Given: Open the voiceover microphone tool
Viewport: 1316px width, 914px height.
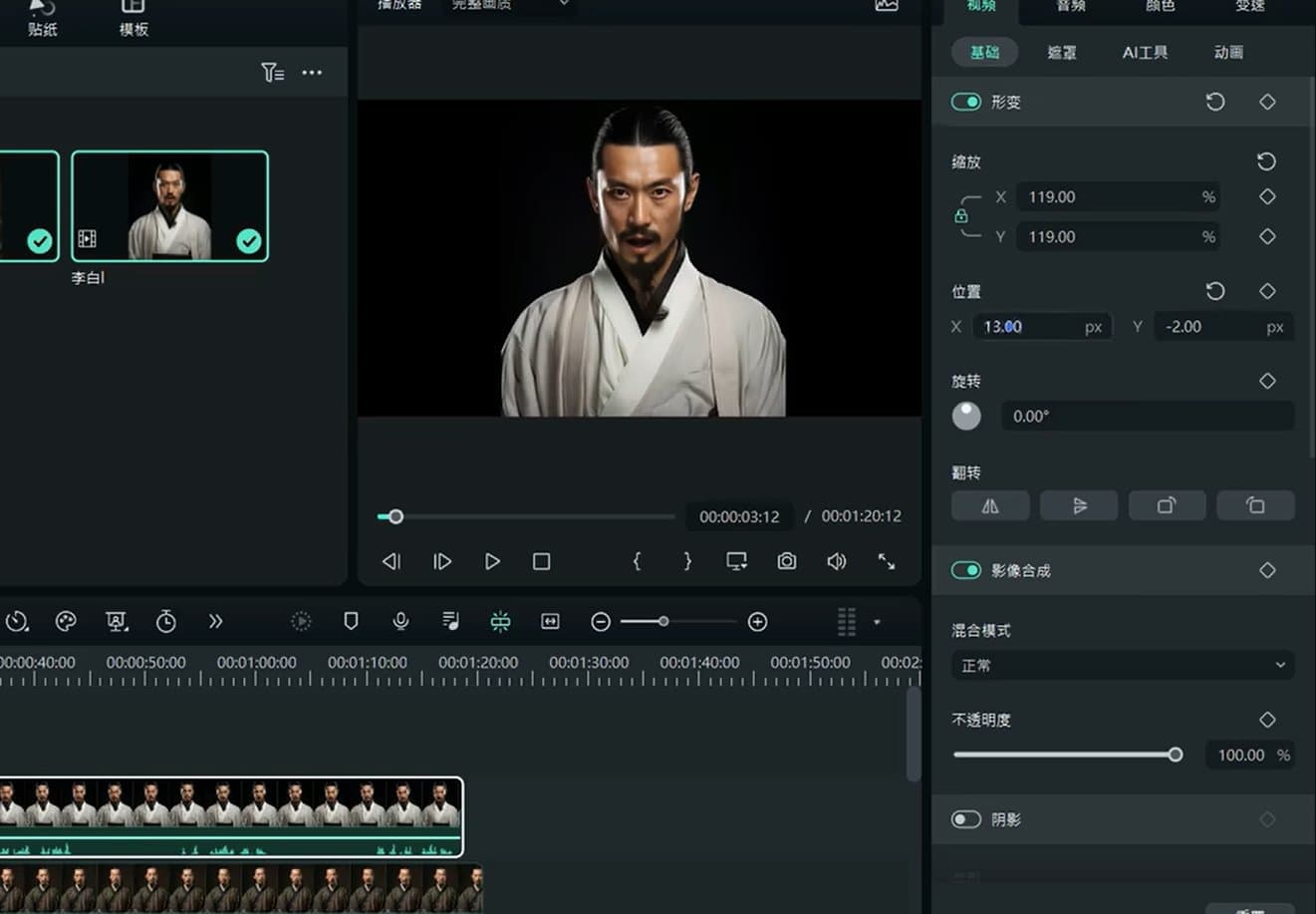Looking at the screenshot, I should [400, 621].
